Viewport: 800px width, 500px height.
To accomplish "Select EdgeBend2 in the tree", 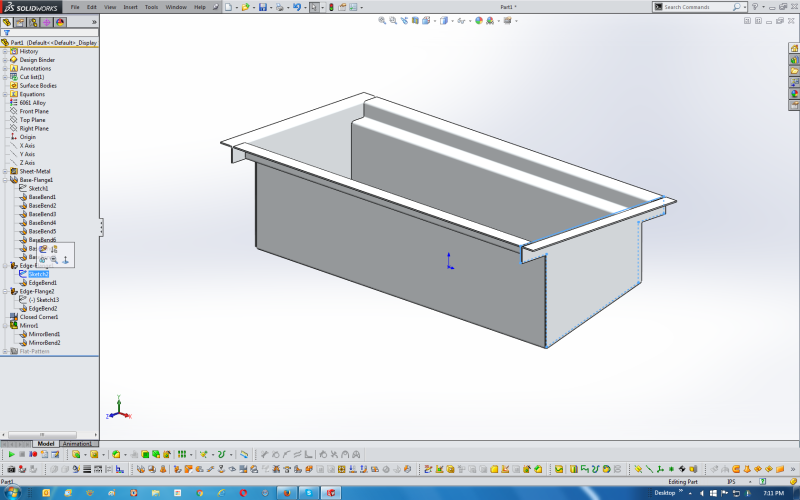I will (43, 308).
